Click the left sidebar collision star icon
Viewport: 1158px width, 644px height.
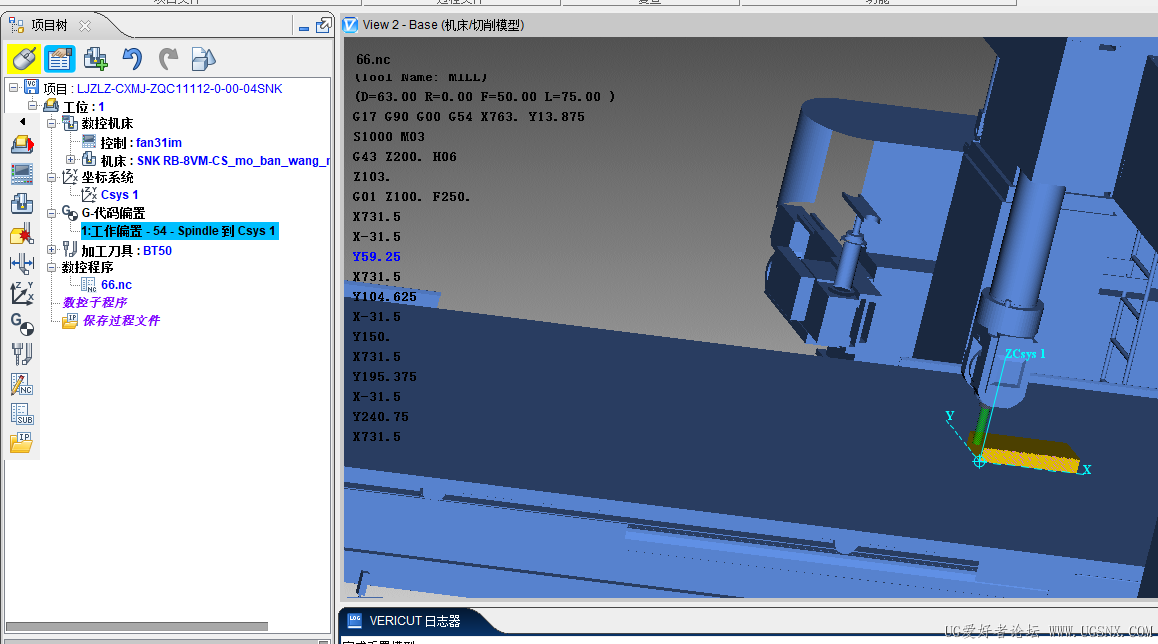(22, 234)
